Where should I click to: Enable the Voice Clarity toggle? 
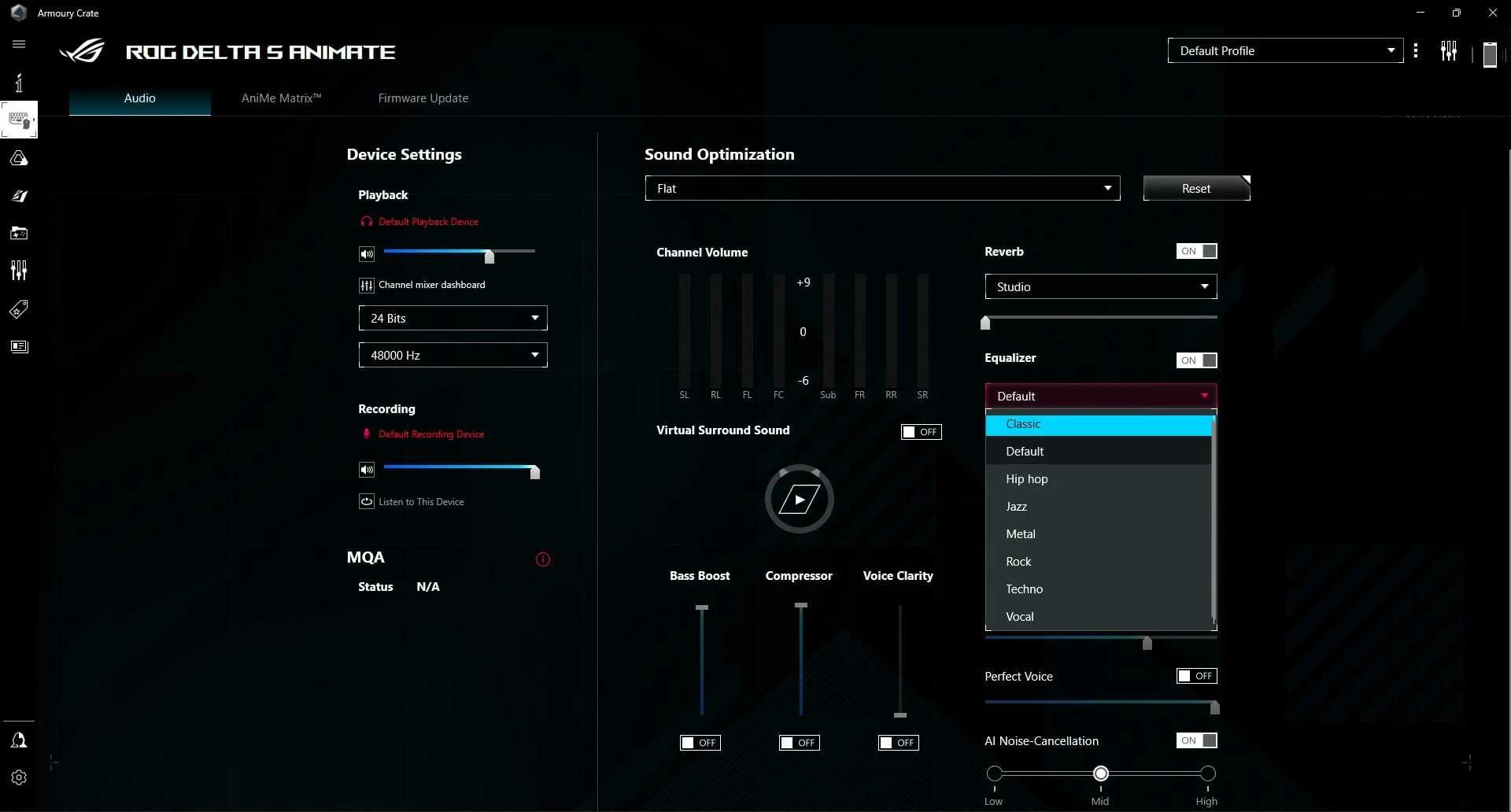pyautogui.click(x=899, y=743)
